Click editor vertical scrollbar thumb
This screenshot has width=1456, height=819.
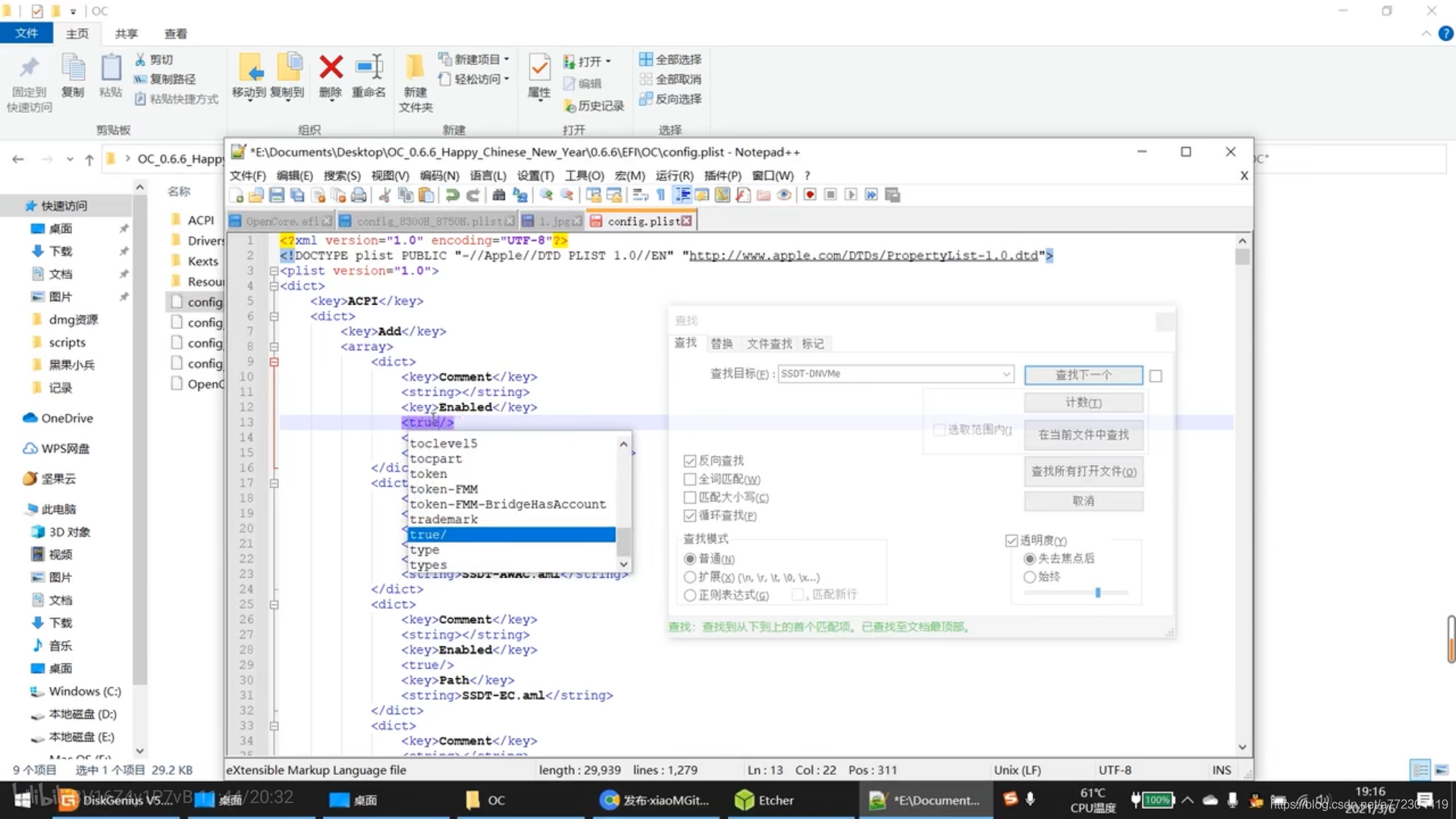pyautogui.click(x=1242, y=256)
